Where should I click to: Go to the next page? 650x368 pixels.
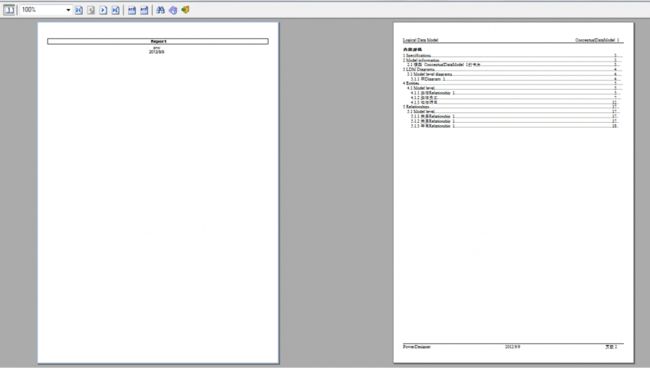click(103, 10)
